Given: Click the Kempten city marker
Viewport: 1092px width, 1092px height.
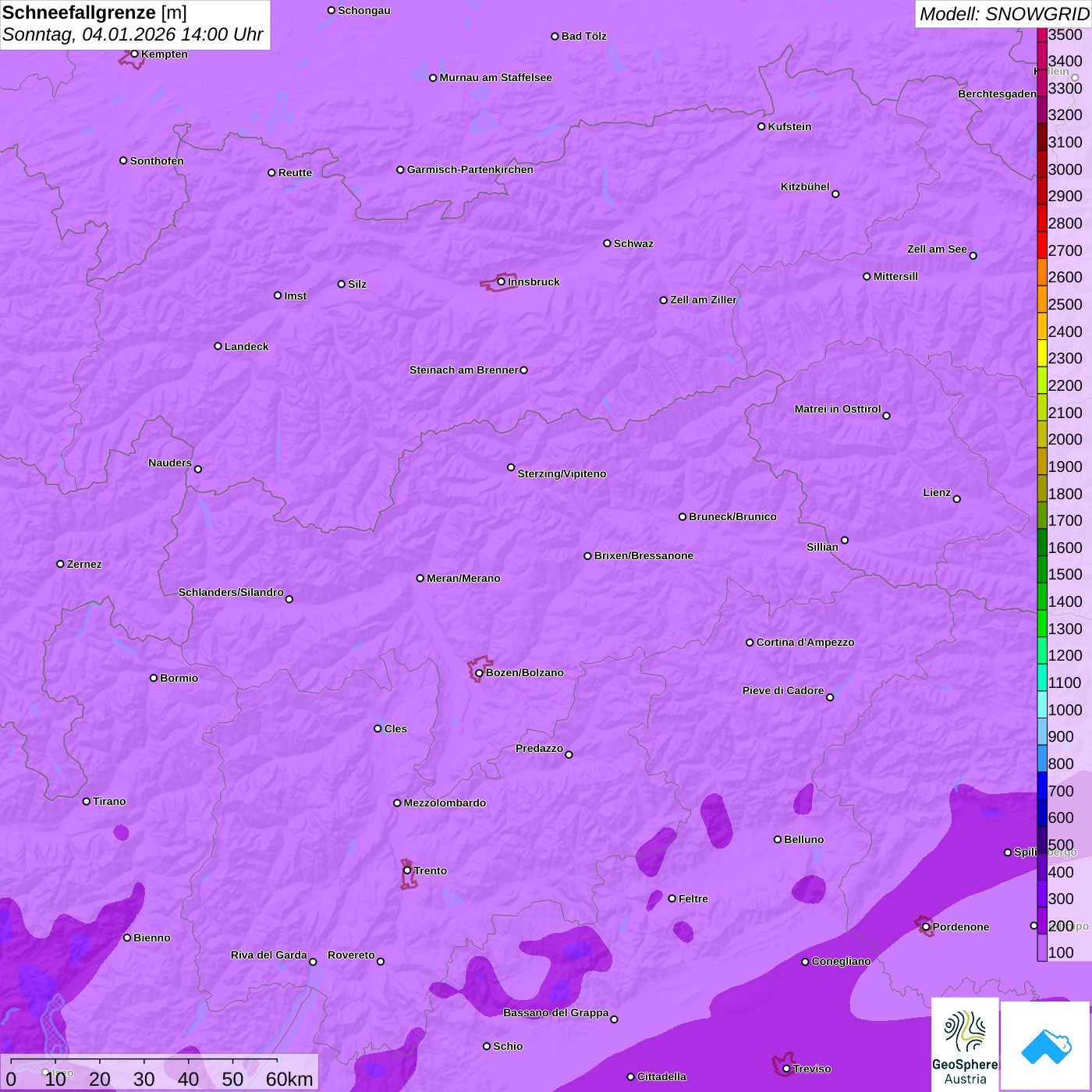Looking at the screenshot, I should [134, 54].
